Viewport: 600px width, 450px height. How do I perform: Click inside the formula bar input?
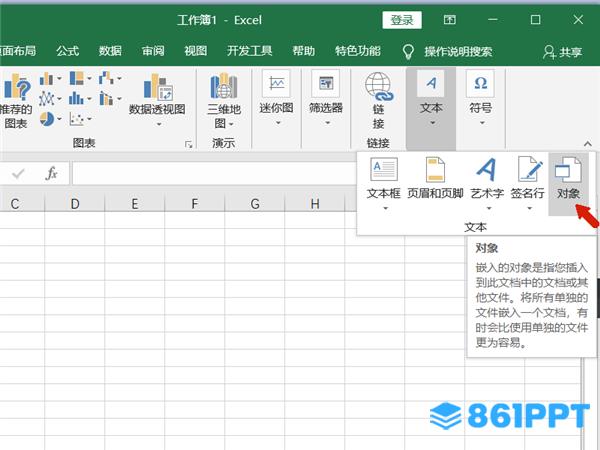click(214, 174)
